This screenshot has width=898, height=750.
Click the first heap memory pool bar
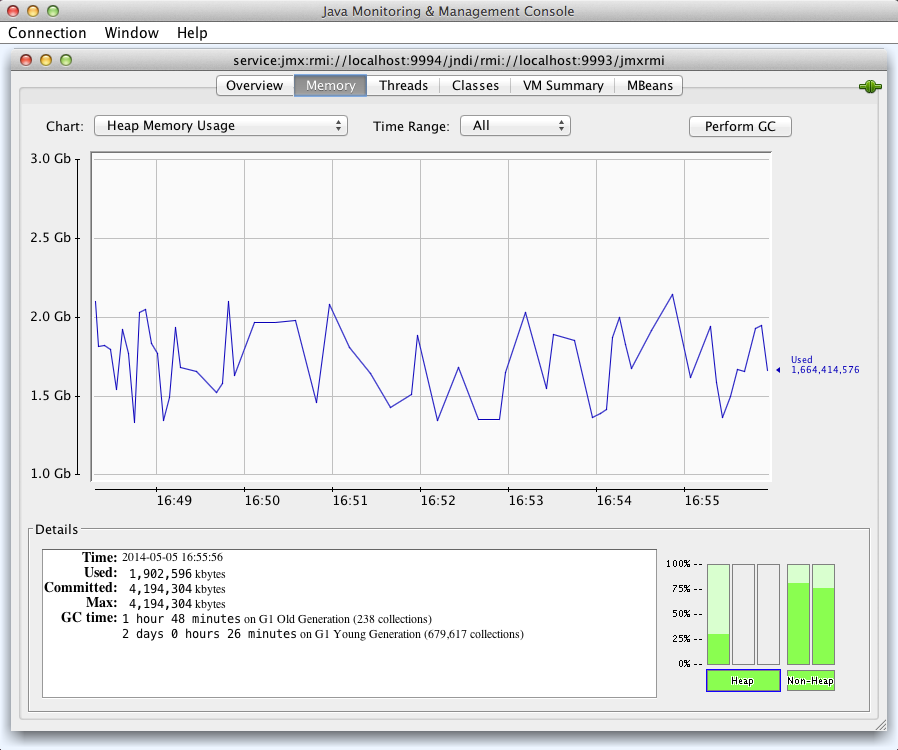[718, 614]
